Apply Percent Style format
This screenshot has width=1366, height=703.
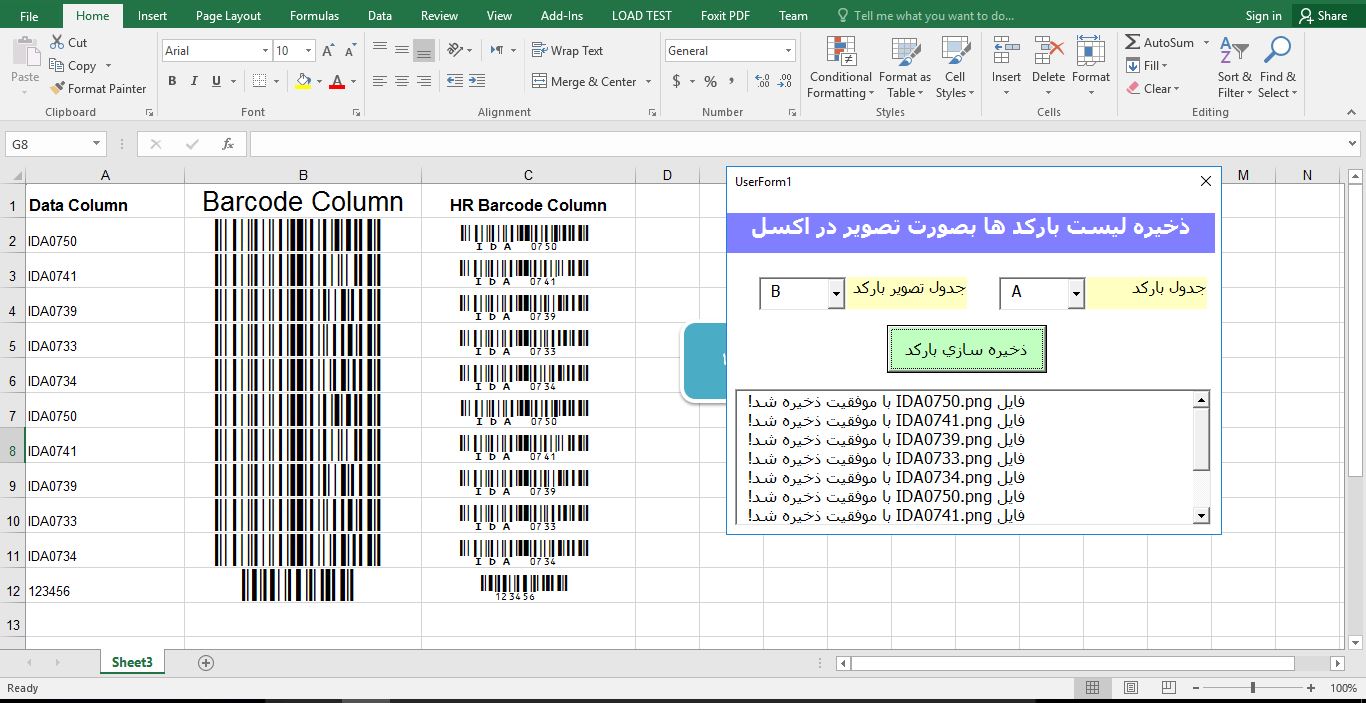pyautogui.click(x=710, y=81)
